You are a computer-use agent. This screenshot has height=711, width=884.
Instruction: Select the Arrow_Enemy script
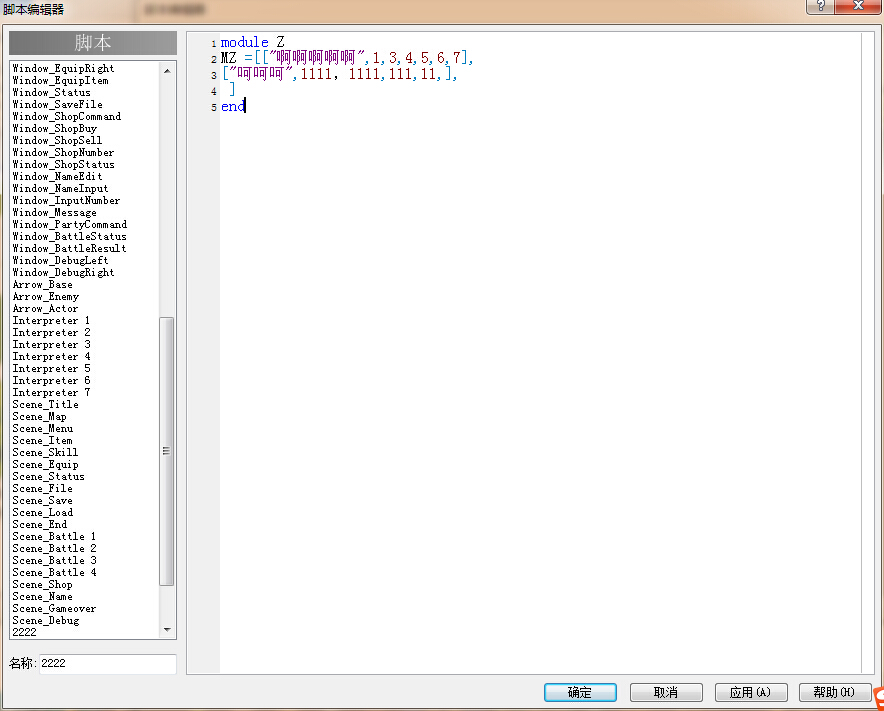click(x=46, y=297)
